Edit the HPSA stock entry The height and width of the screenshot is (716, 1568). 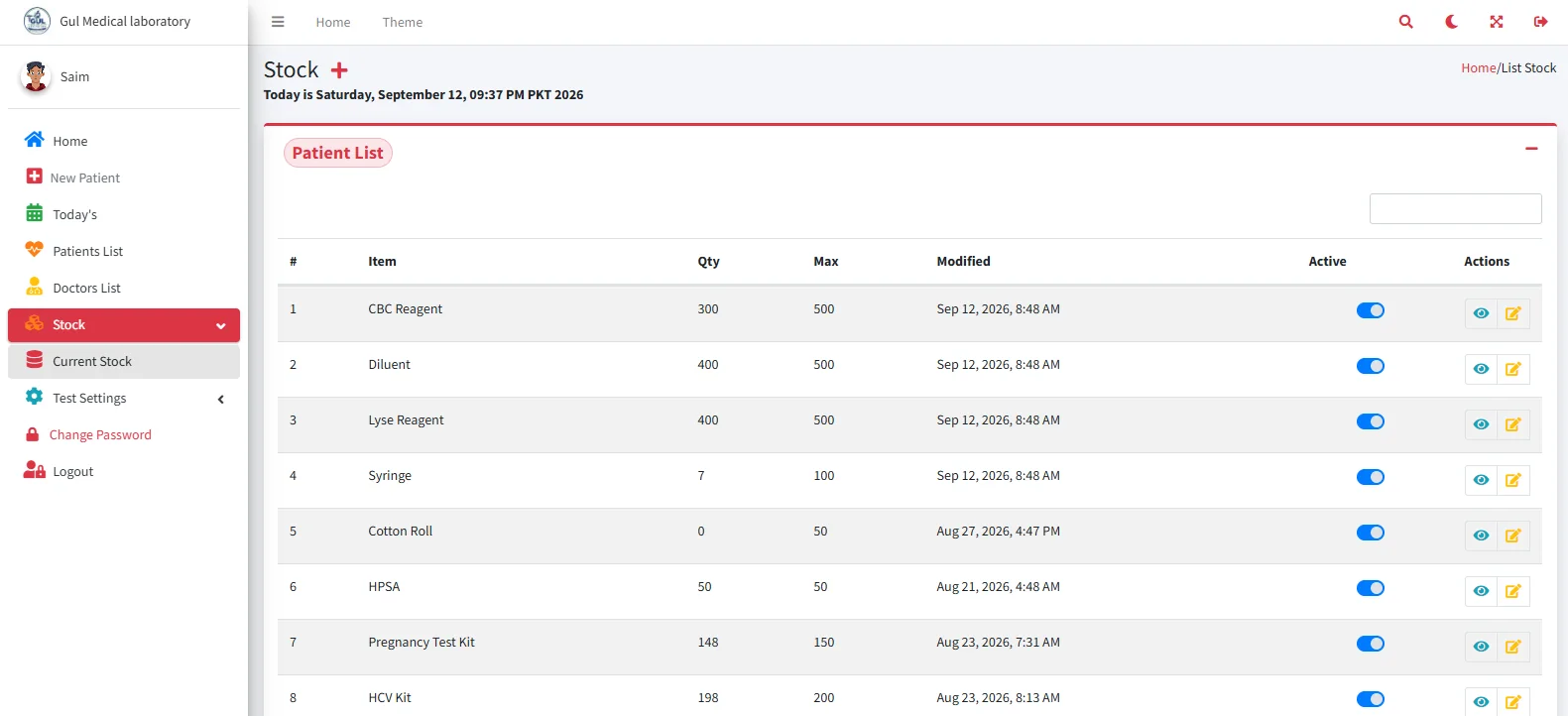[x=1513, y=591]
